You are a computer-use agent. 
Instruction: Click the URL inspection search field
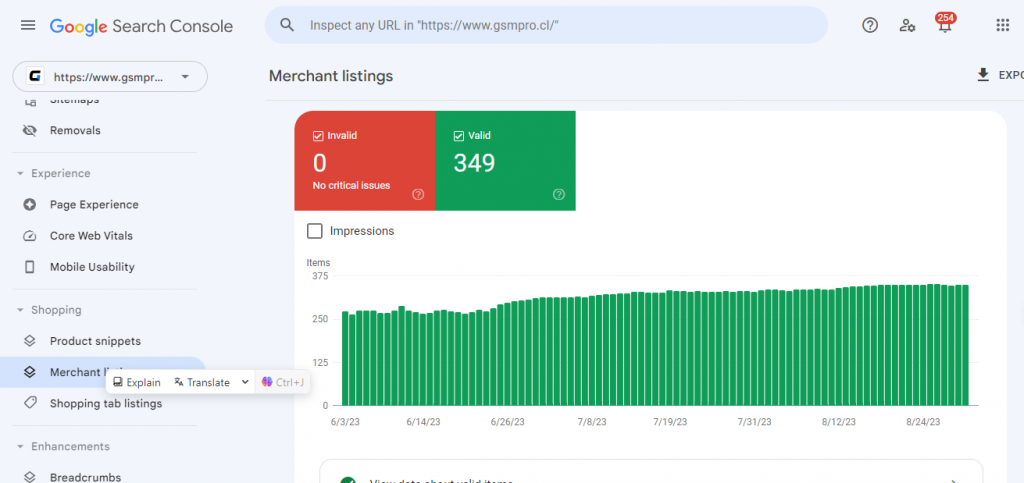(x=546, y=25)
